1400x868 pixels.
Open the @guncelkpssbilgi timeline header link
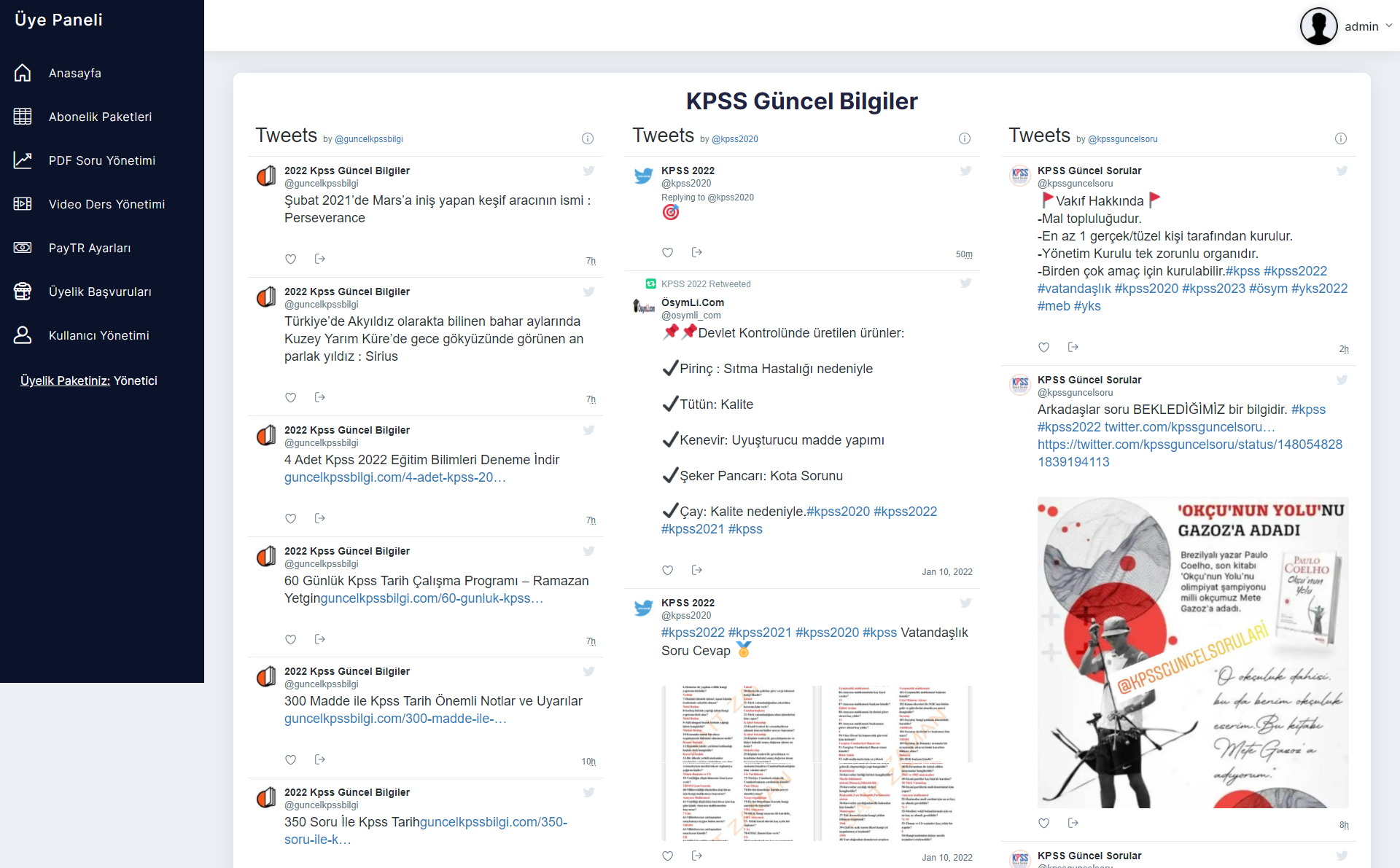coord(368,139)
